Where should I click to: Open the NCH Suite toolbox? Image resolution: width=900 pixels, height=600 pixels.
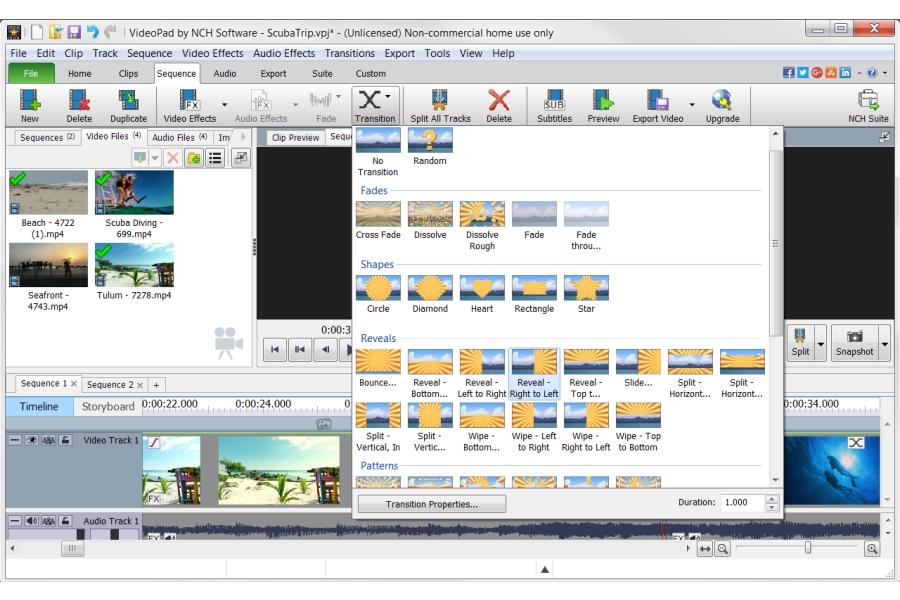[x=868, y=106]
